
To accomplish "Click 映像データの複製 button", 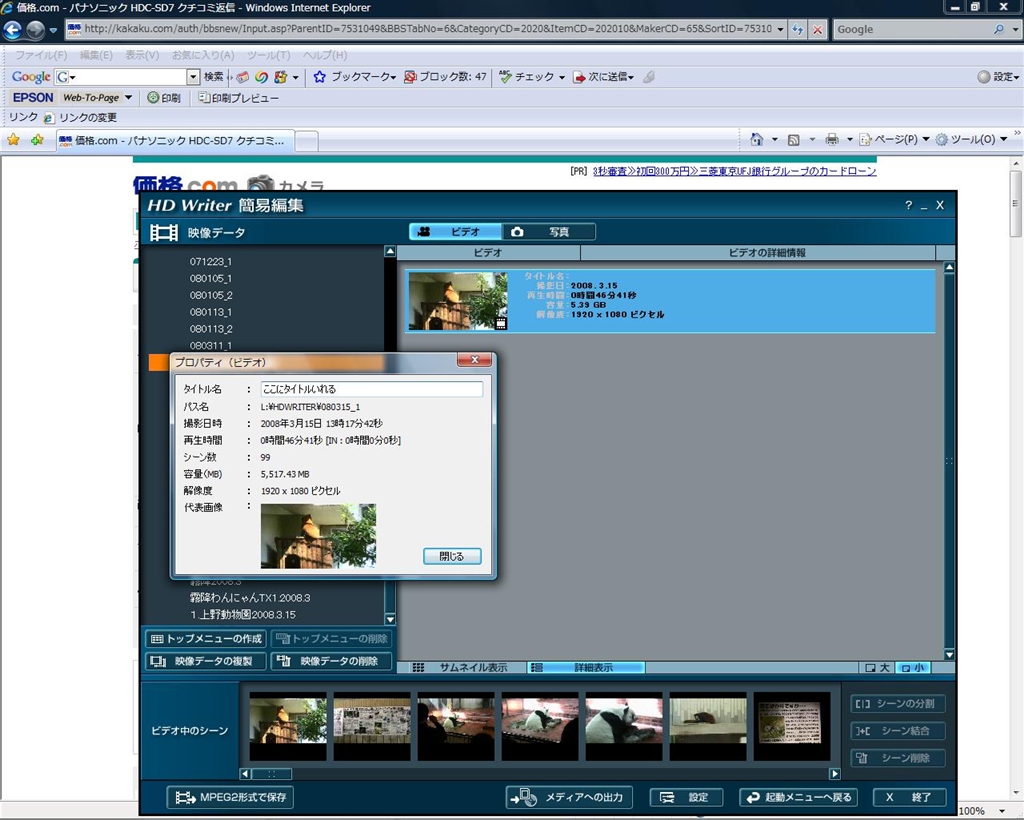I will pos(206,661).
